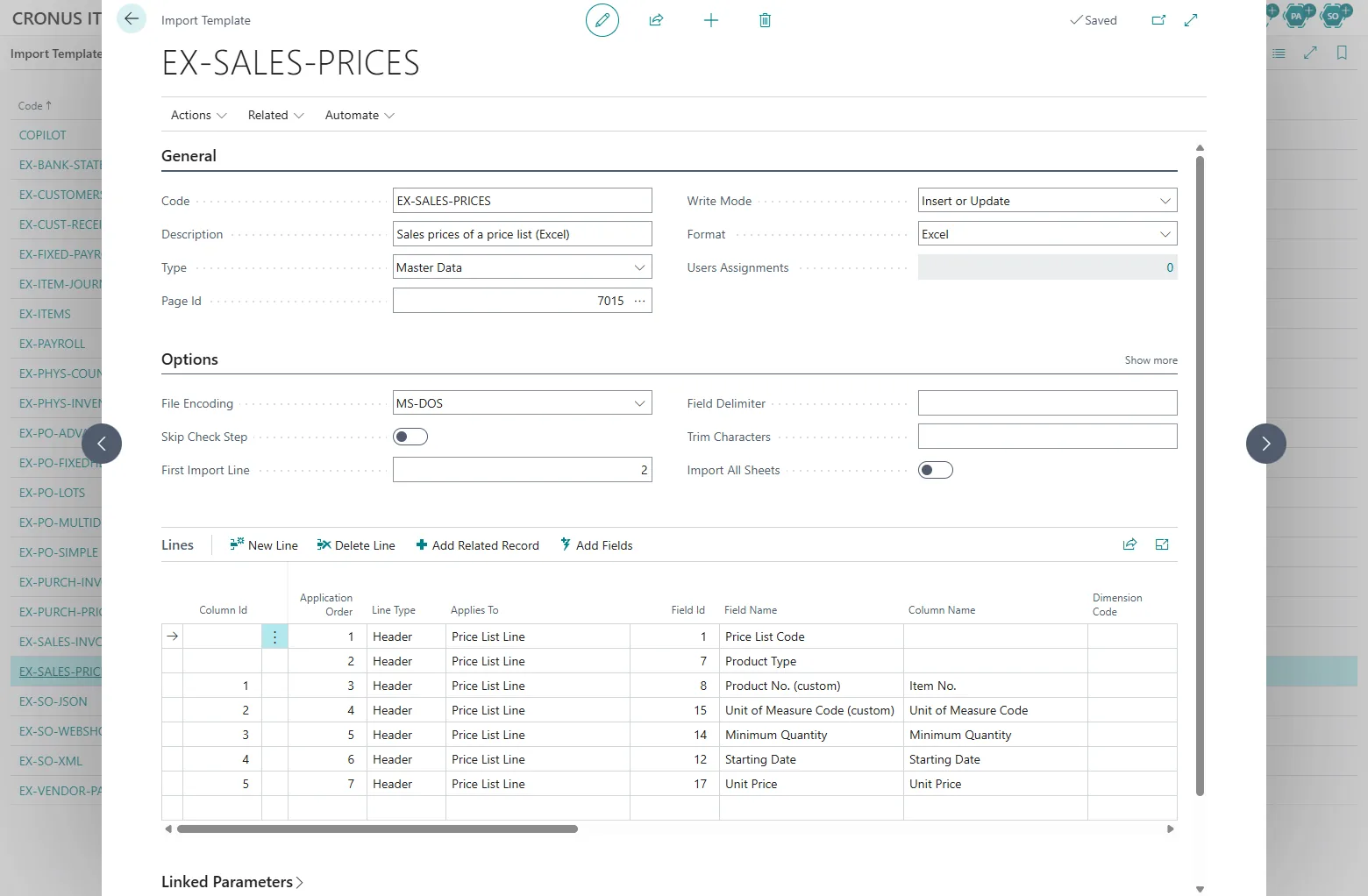
Task: Click the Saved status indicator
Action: click(x=1094, y=20)
